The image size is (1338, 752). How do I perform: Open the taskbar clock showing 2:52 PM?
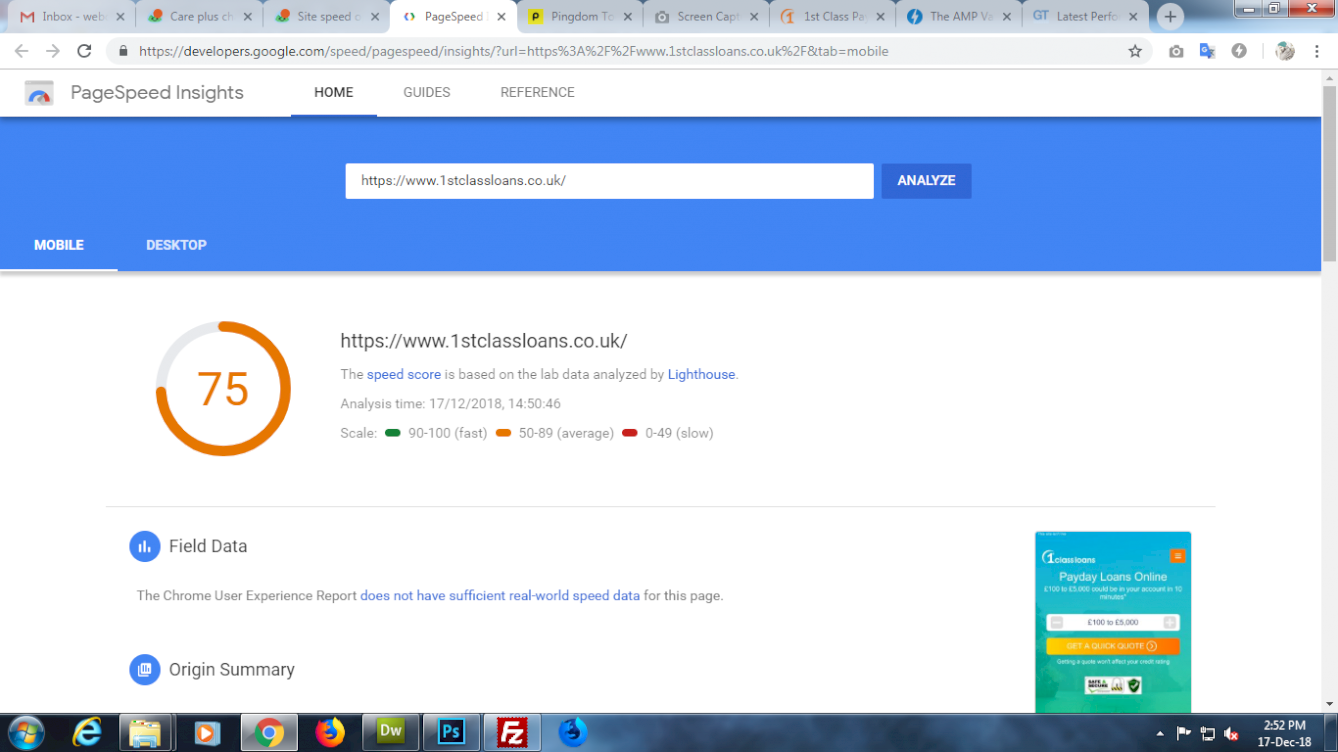[1284, 733]
